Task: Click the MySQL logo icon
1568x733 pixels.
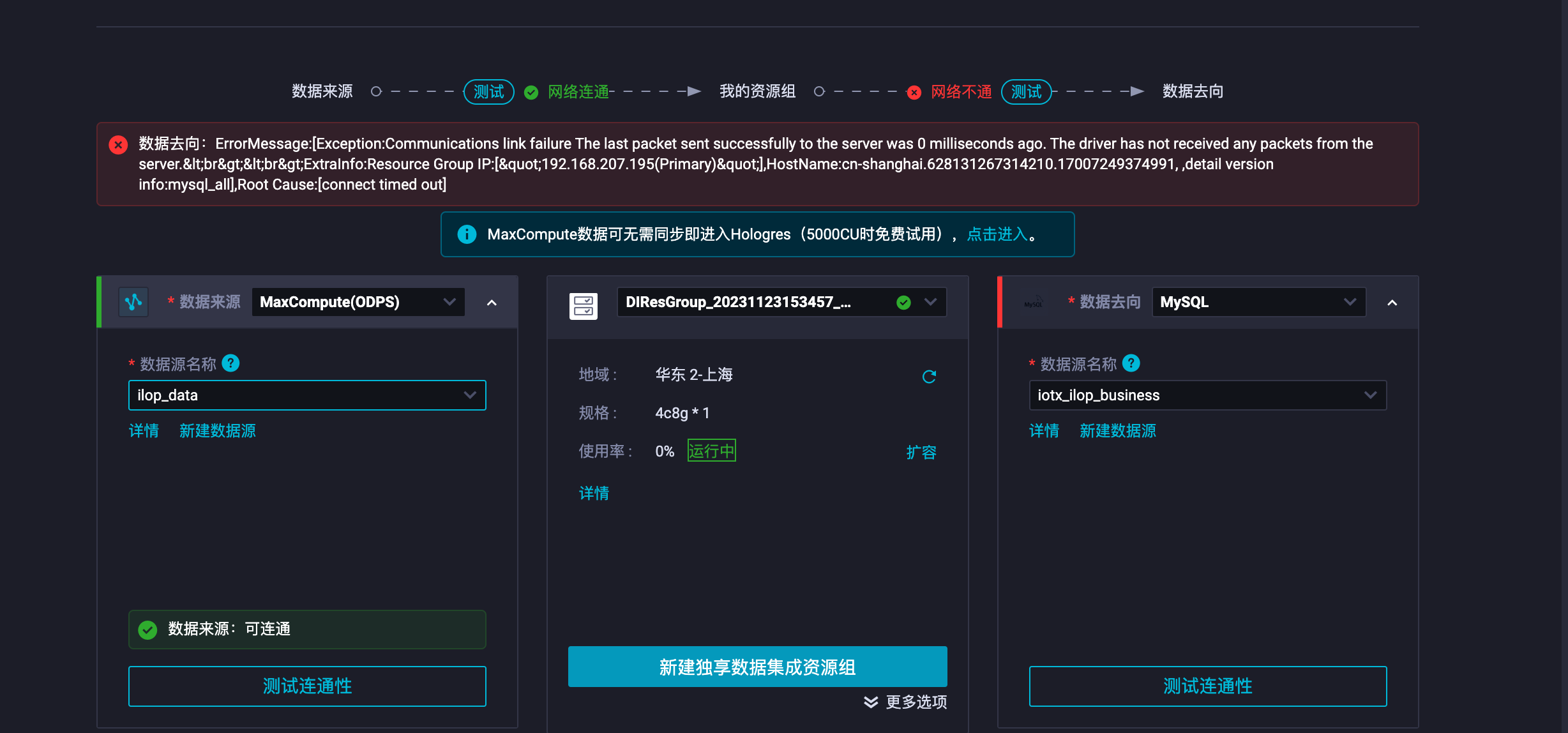Action: 1033,302
